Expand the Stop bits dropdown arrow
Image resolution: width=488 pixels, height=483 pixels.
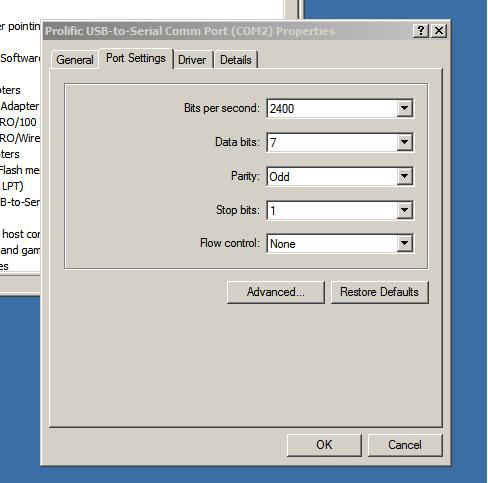[x=404, y=210]
